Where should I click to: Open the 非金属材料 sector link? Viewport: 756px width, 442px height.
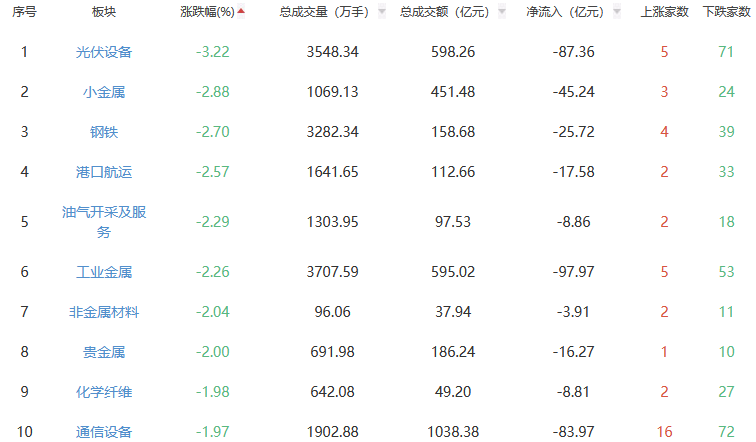point(103,312)
